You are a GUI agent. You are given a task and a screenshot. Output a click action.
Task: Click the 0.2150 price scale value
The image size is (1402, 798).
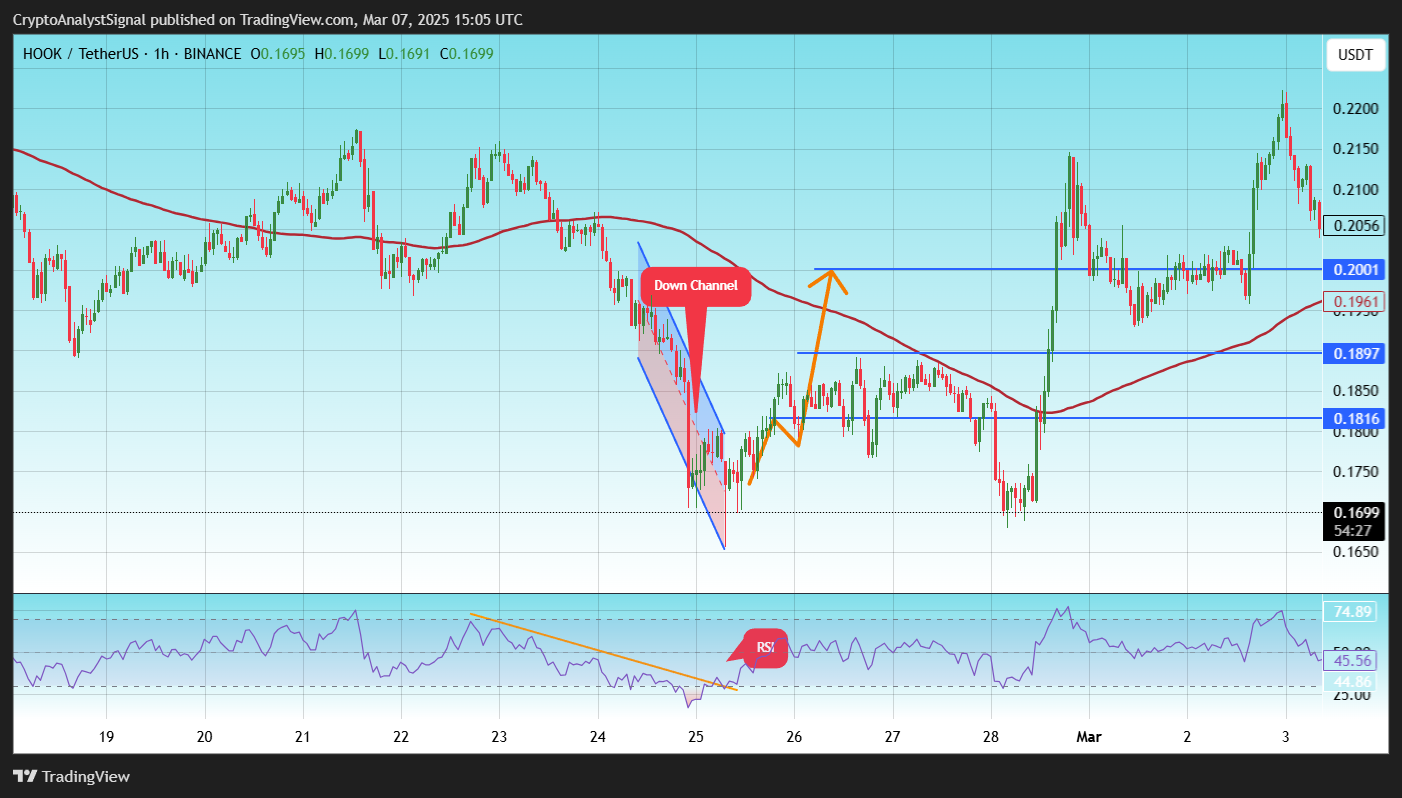(1357, 148)
